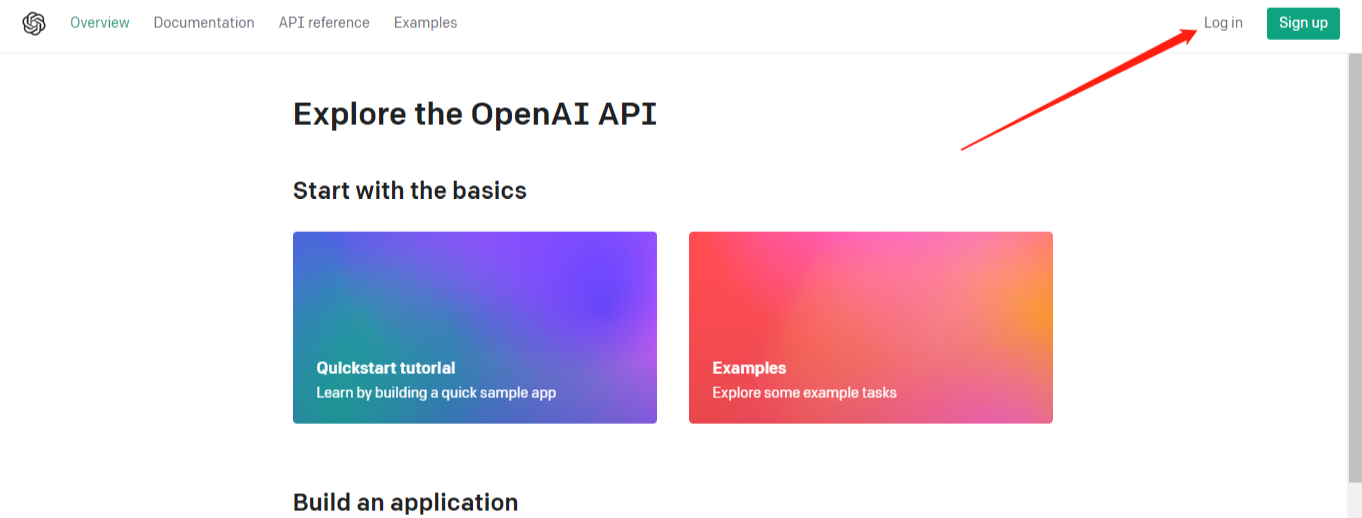Switch to the Examples nav tab

425,23
